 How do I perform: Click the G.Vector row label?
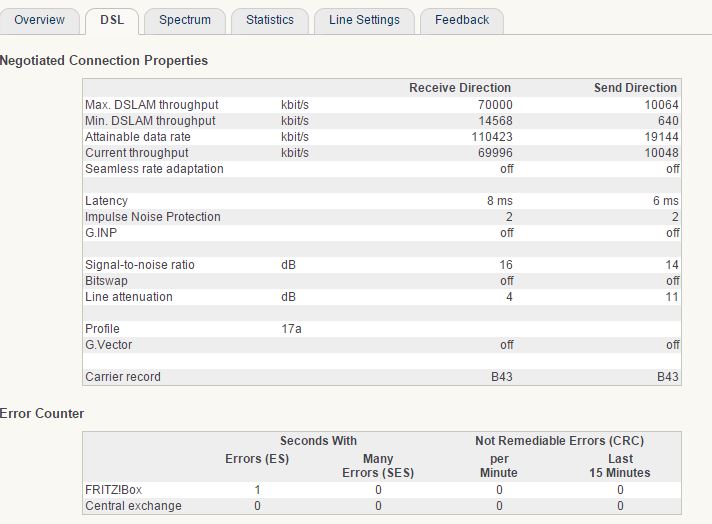point(110,345)
